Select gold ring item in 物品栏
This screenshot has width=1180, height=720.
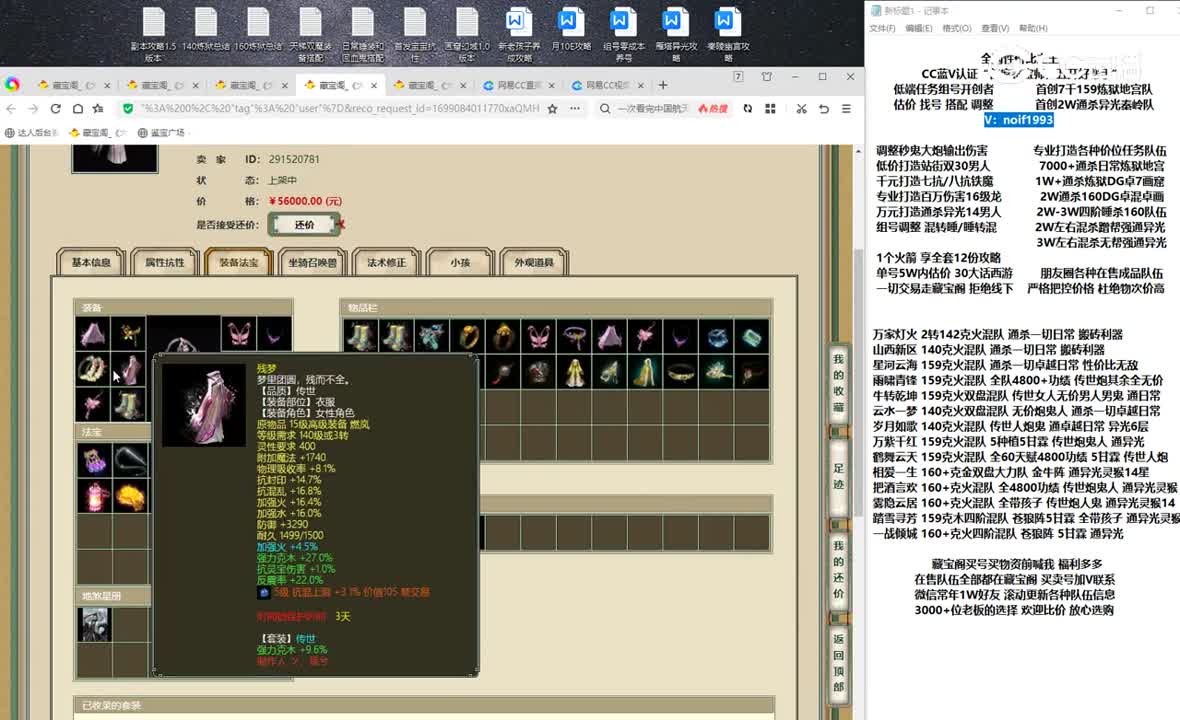click(468, 336)
